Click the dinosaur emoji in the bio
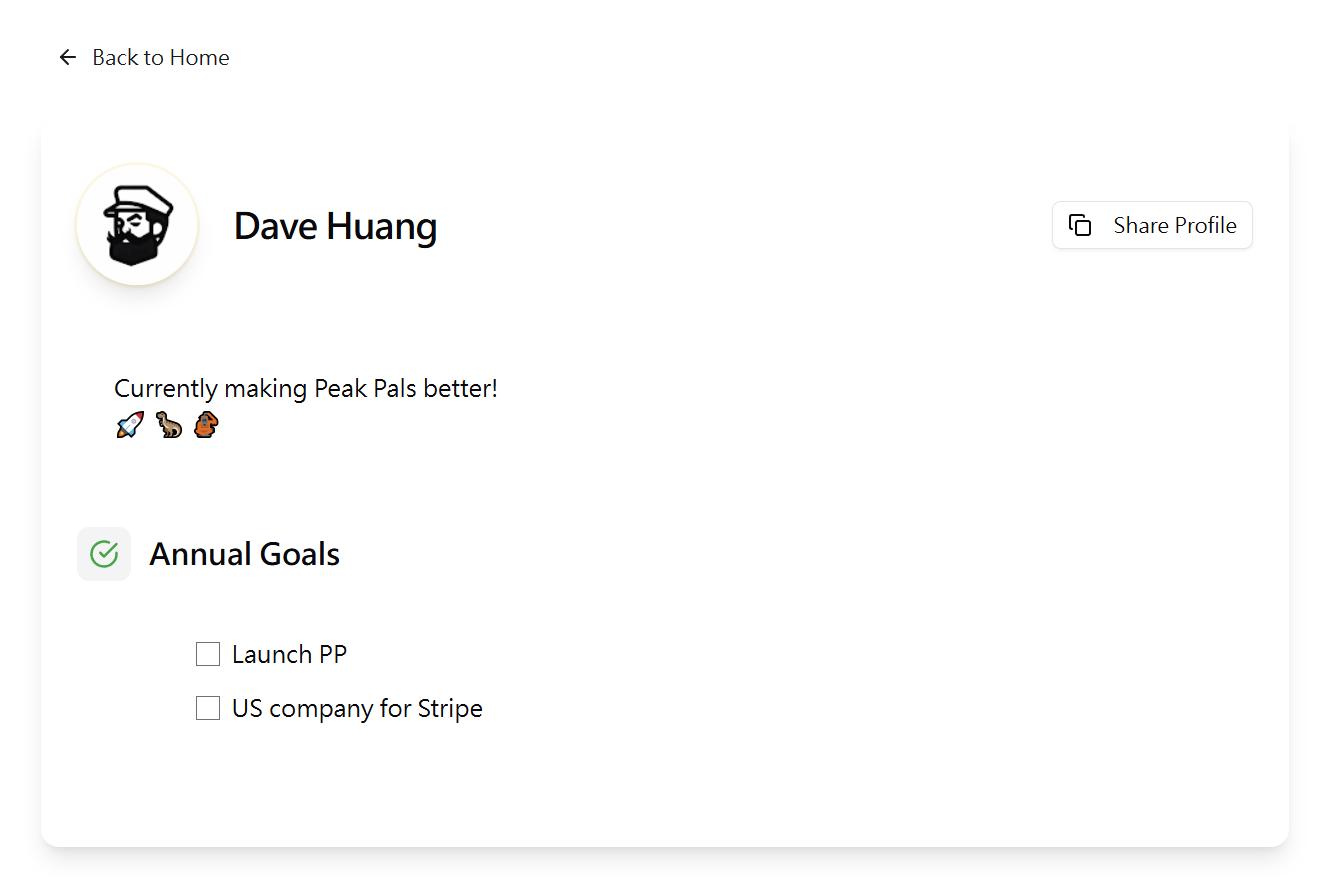This screenshot has width=1332, height=891. coord(169,426)
